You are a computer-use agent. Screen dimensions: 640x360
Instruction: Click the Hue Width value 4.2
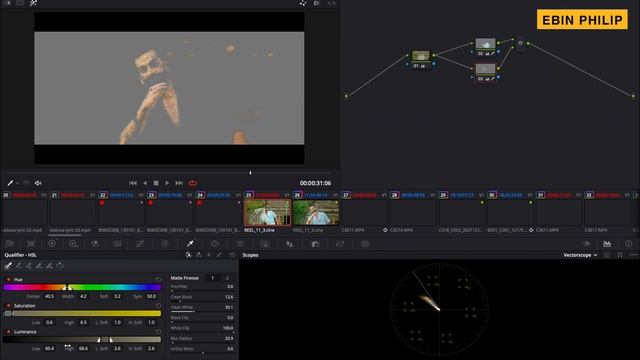pos(83,296)
